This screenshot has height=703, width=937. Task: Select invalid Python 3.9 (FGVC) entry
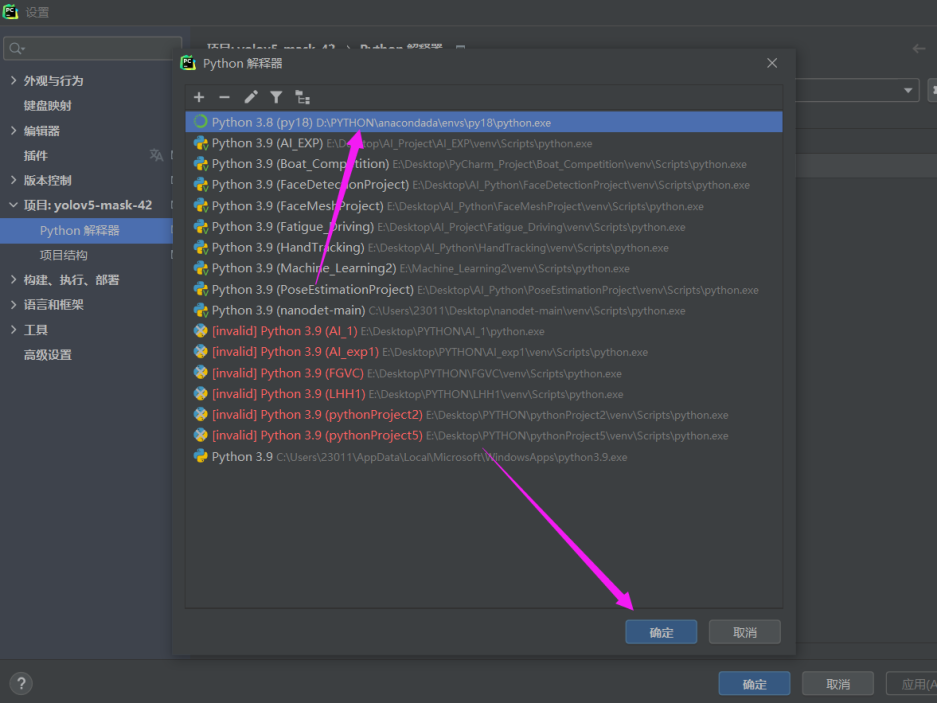click(483, 373)
